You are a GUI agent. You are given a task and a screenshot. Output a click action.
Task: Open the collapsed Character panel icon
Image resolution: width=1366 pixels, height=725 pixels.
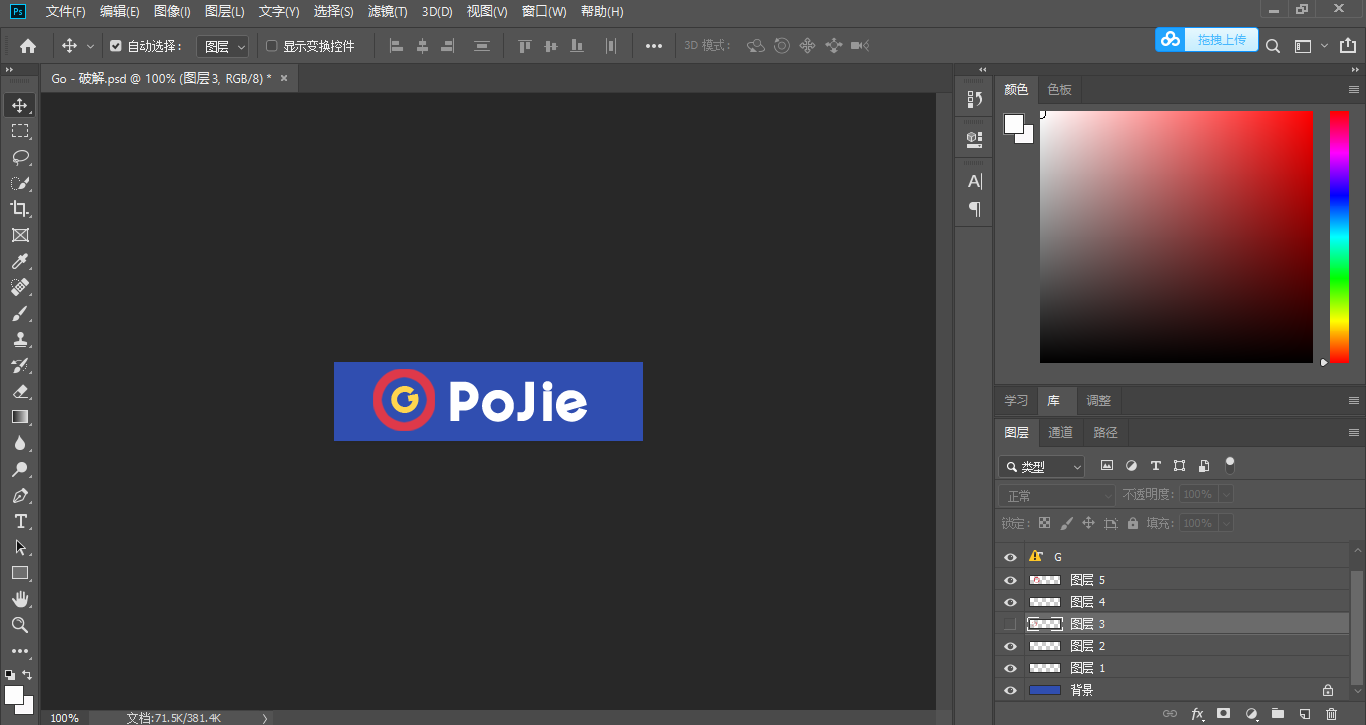[x=974, y=181]
